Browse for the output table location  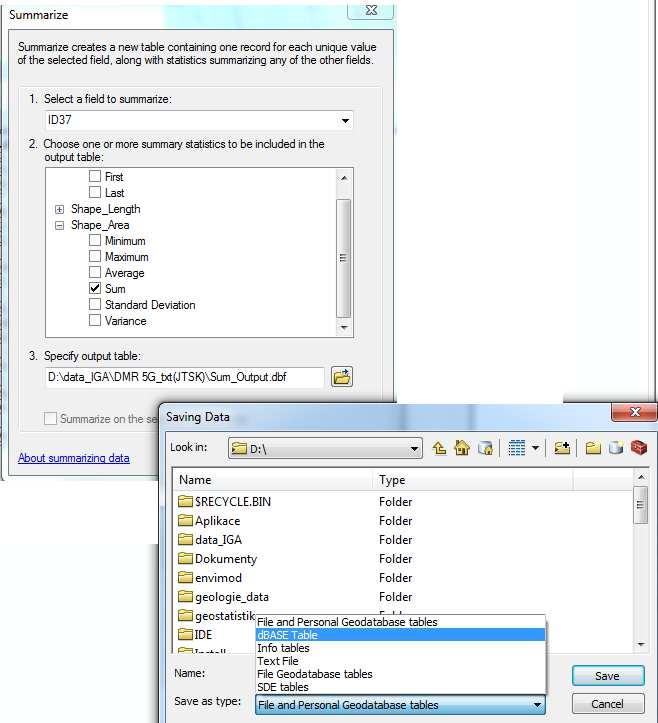342,377
